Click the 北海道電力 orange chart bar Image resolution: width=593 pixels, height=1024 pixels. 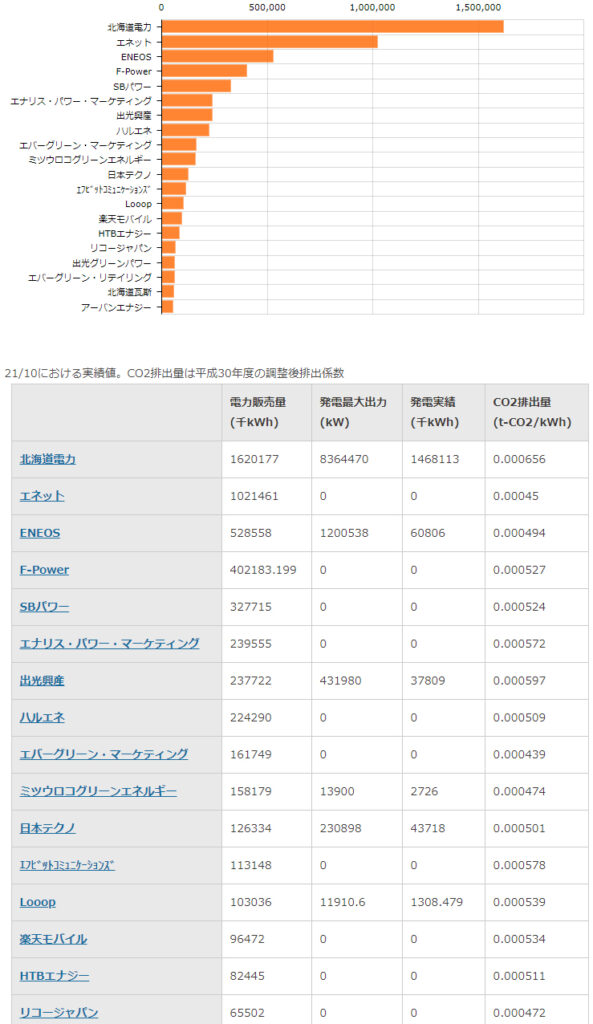(332, 27)
